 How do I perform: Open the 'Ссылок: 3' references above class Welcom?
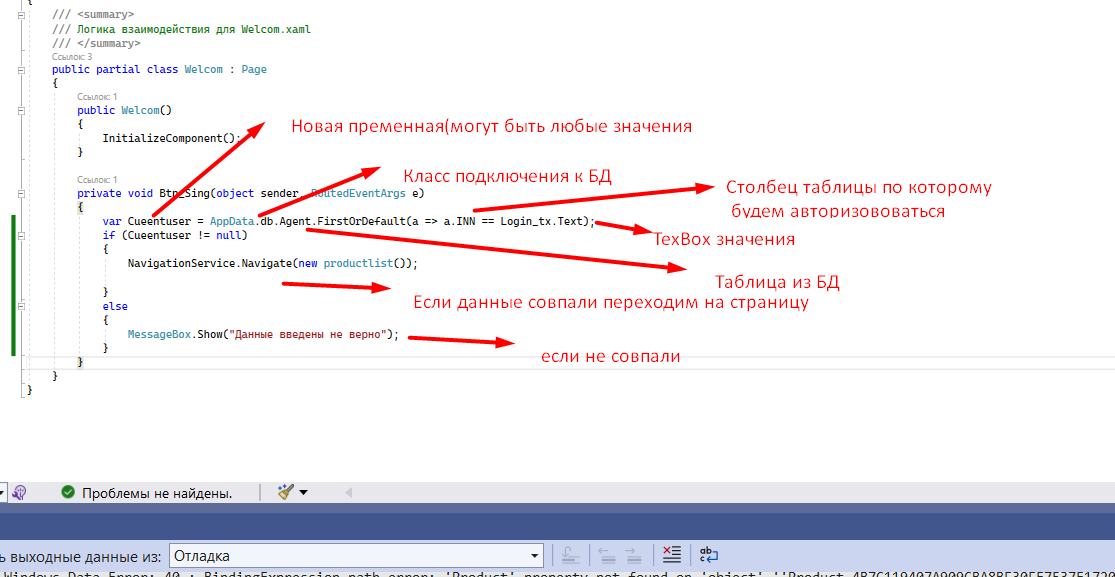tap(72, 56)
